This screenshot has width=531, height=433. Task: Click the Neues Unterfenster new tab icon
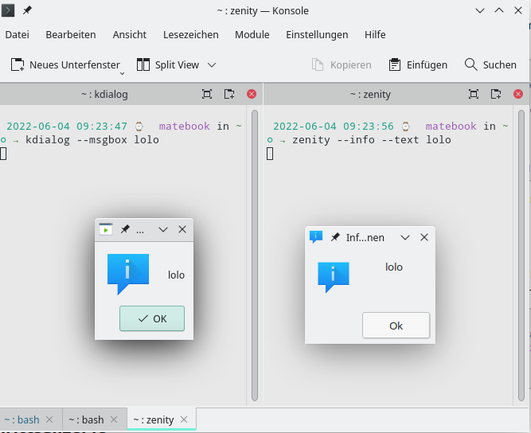pyautogui.click(x=18, y=64)
